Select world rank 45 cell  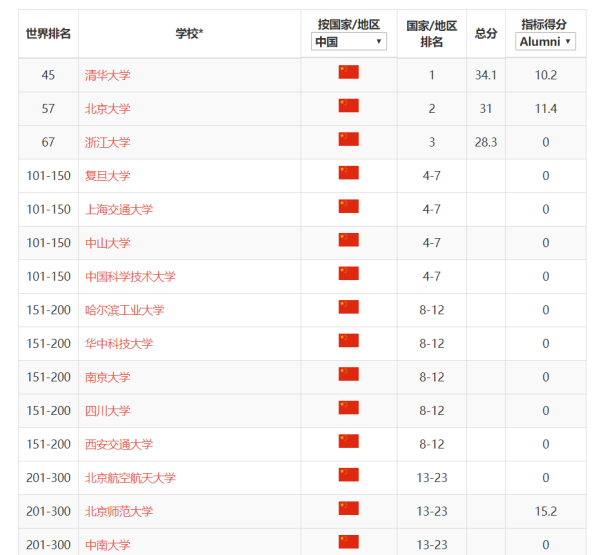(48, 75)
